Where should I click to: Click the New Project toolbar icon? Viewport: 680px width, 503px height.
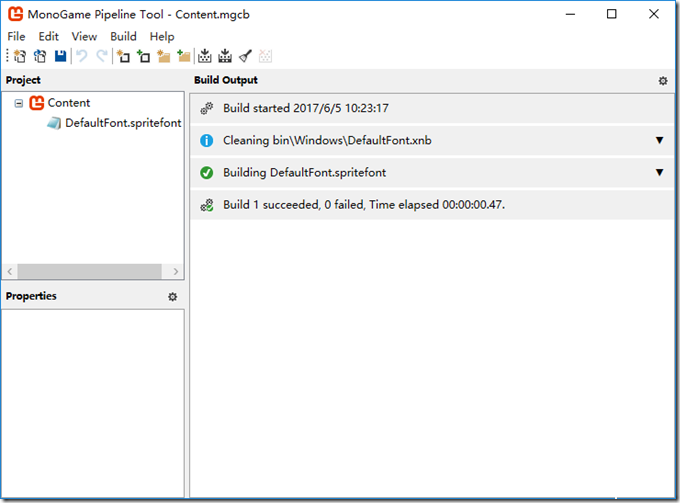[x=19, y=57]
